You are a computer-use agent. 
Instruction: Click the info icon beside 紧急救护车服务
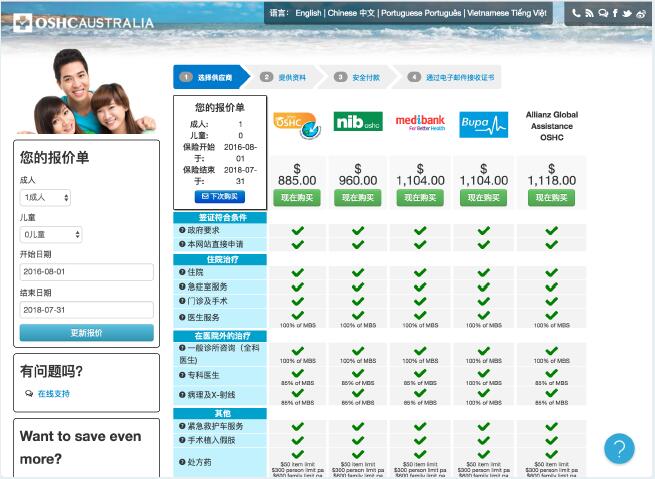(x=182, y=426)
